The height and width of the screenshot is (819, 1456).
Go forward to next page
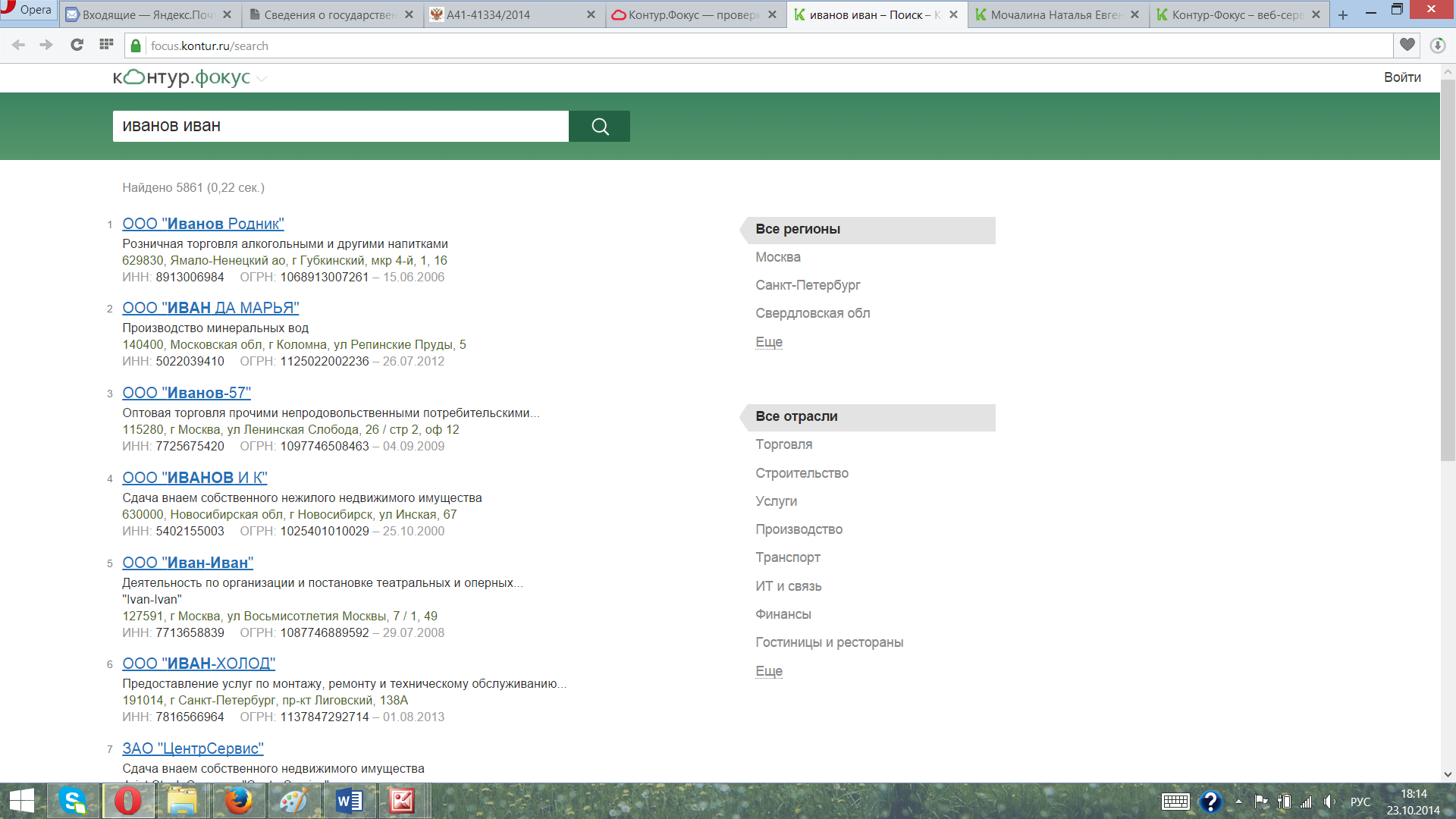click(46, 45)
